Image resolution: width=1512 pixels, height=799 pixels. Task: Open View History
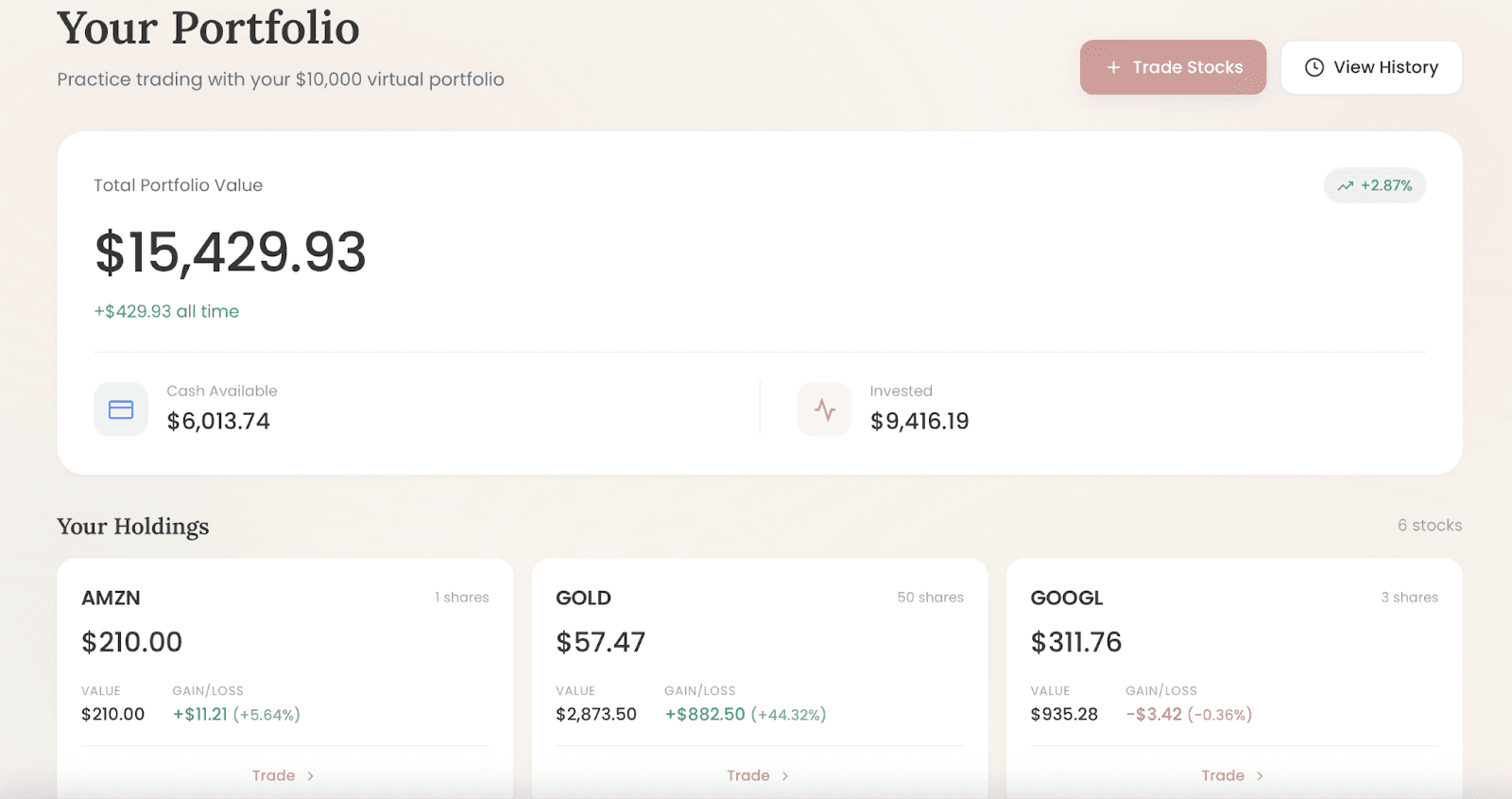(x=1371, y=67)
